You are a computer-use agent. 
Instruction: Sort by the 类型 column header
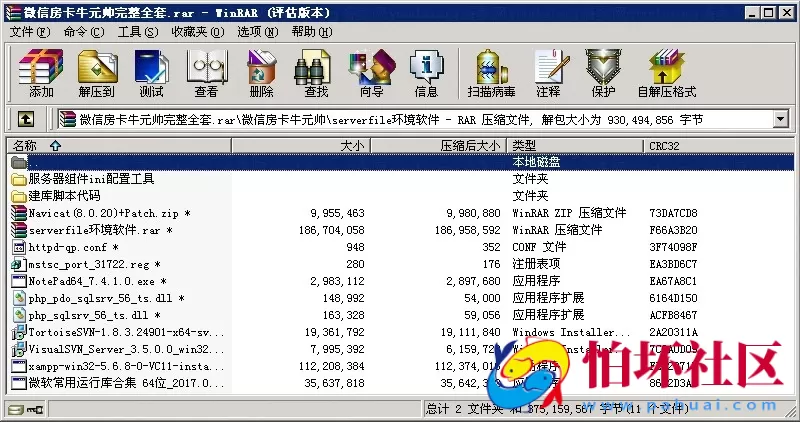(x=575, y=146)
